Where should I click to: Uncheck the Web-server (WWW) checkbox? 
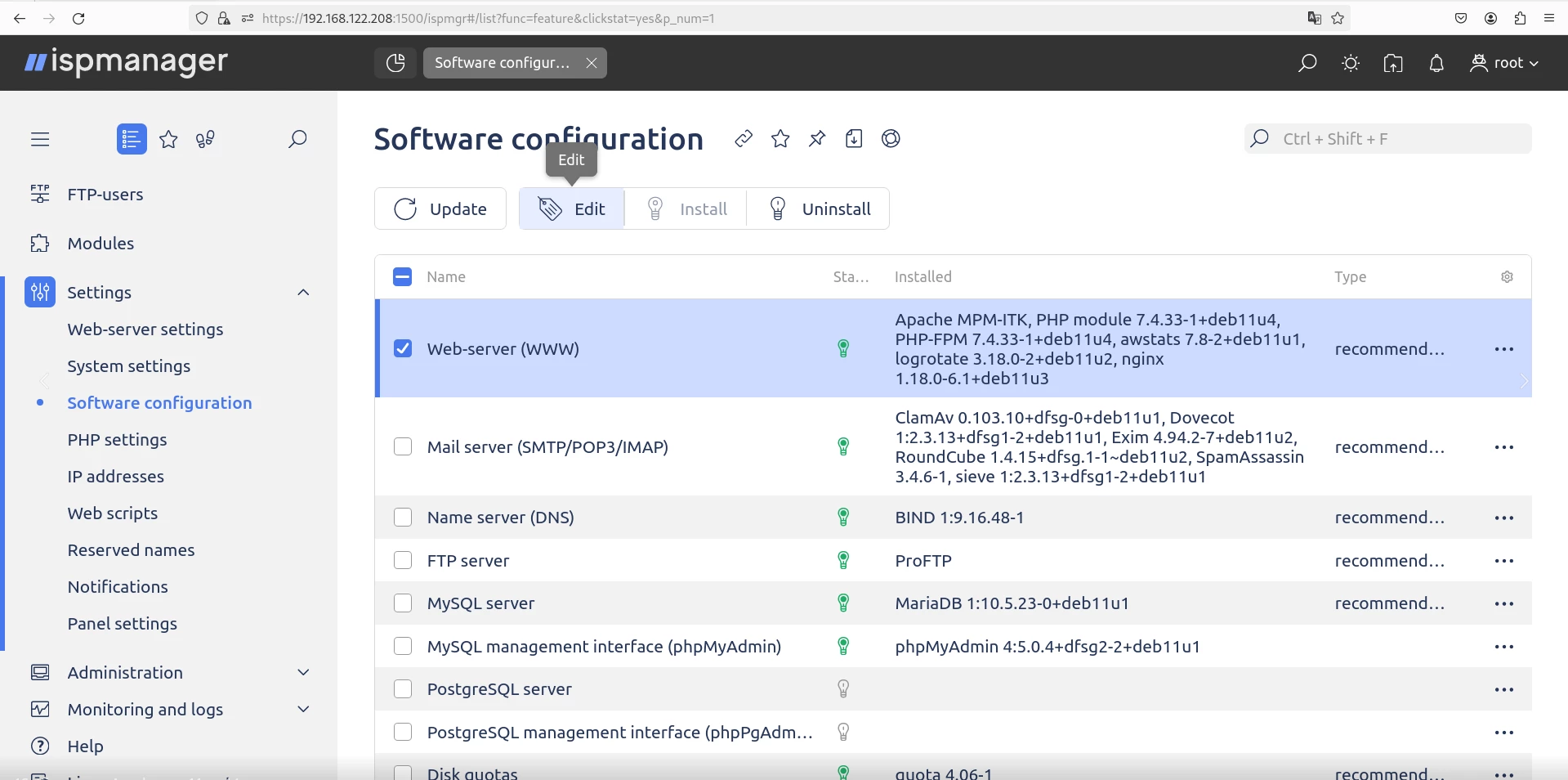click(403, 349)
